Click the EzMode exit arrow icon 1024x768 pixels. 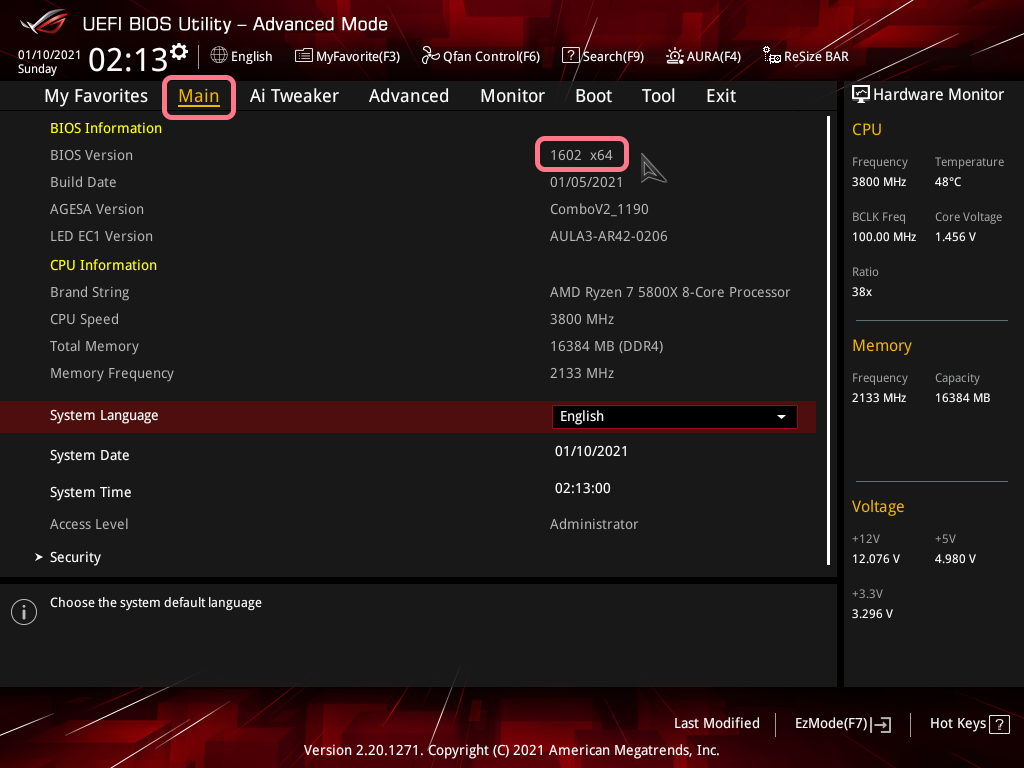[881, 724]
